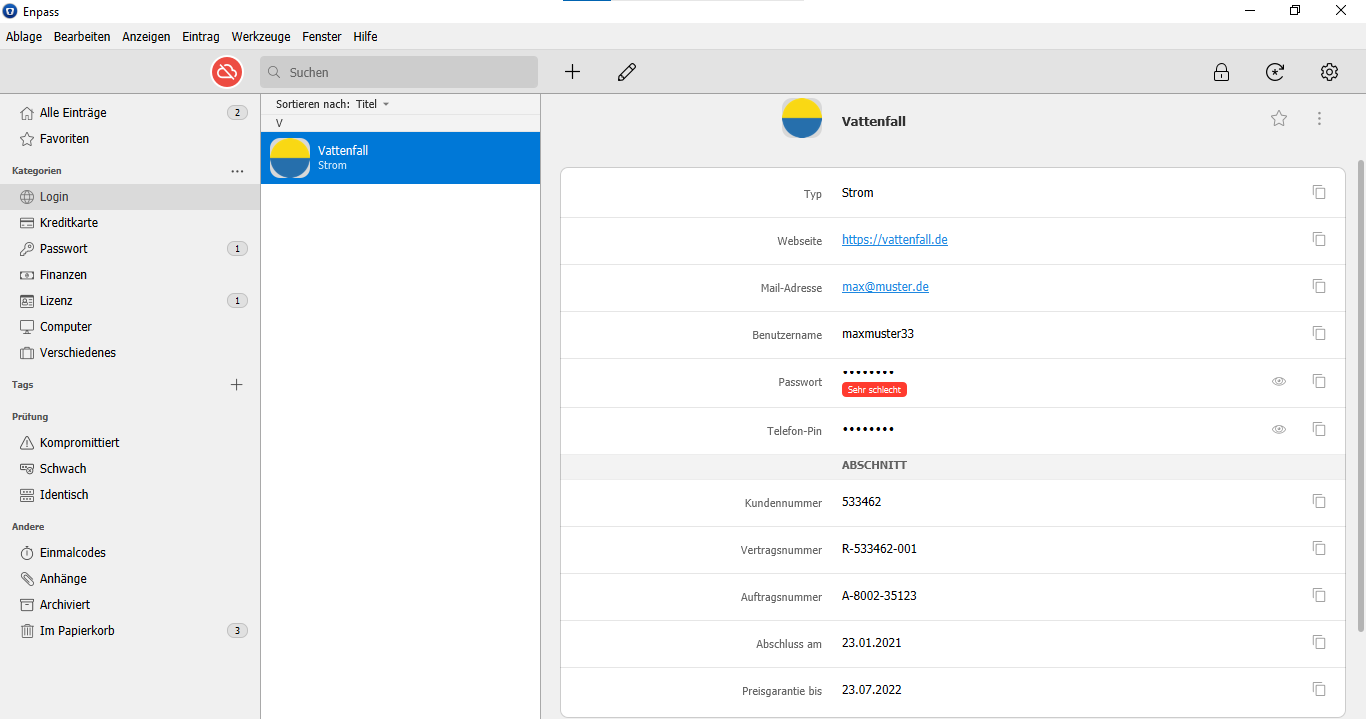
Task: Edit entry using the pencil icon
Action: (627, 72)
